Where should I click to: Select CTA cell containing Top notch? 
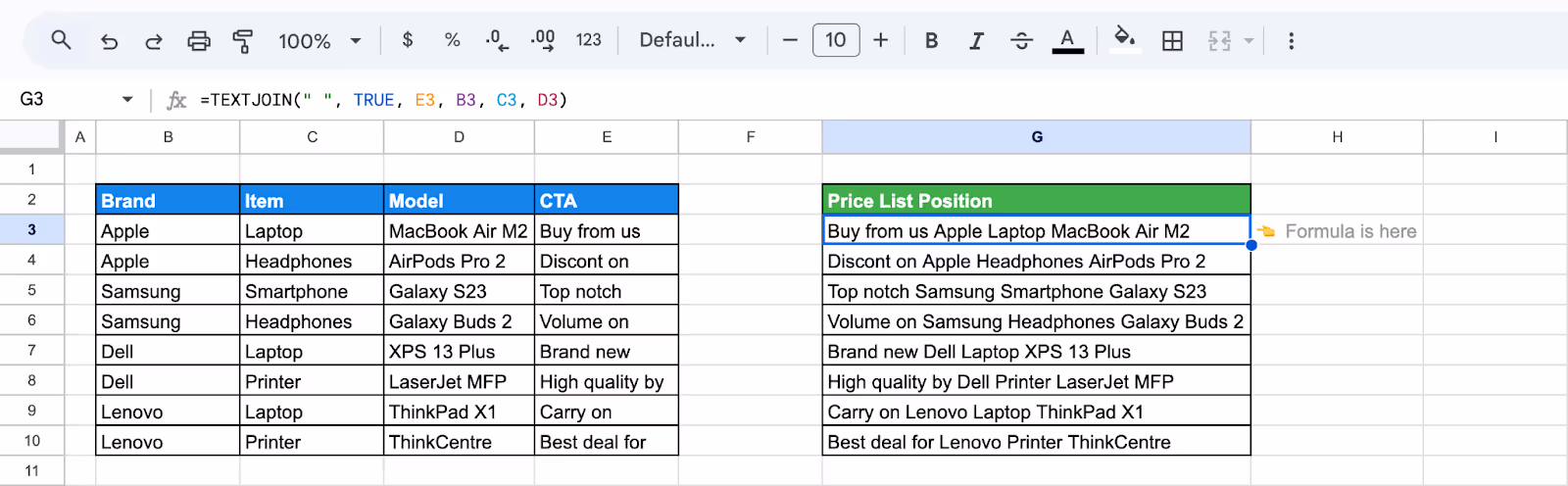click(607, 291)
